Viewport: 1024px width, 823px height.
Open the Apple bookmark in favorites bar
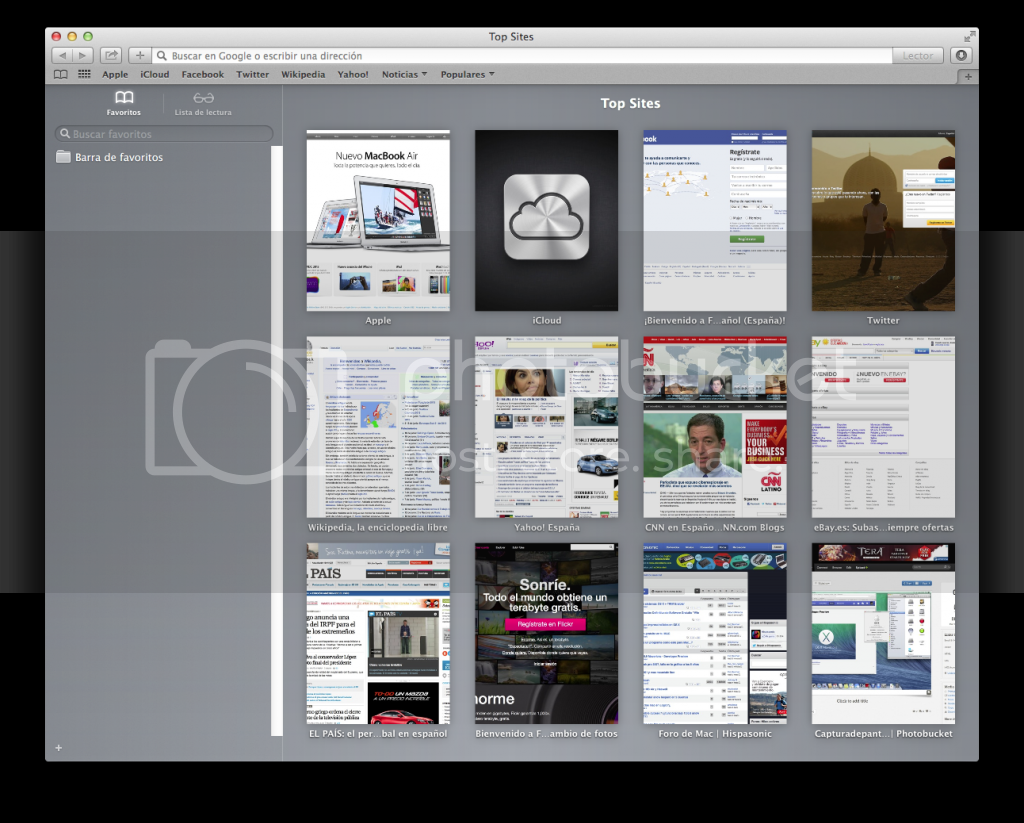[115, 74]
